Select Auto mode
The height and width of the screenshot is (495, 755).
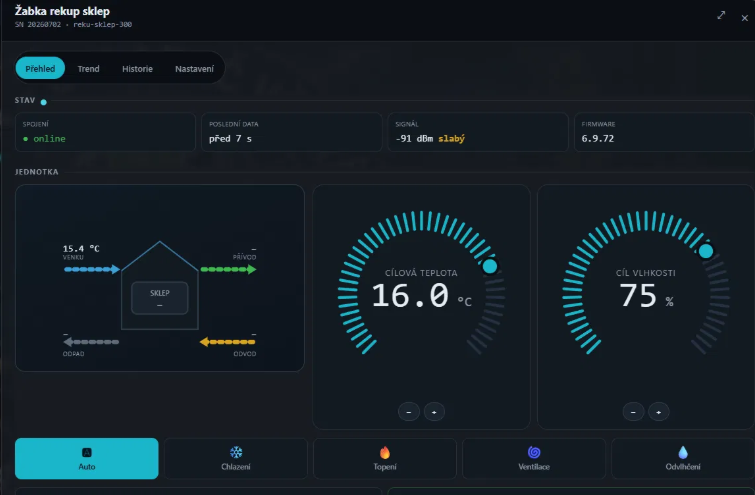tap(87, 458)
